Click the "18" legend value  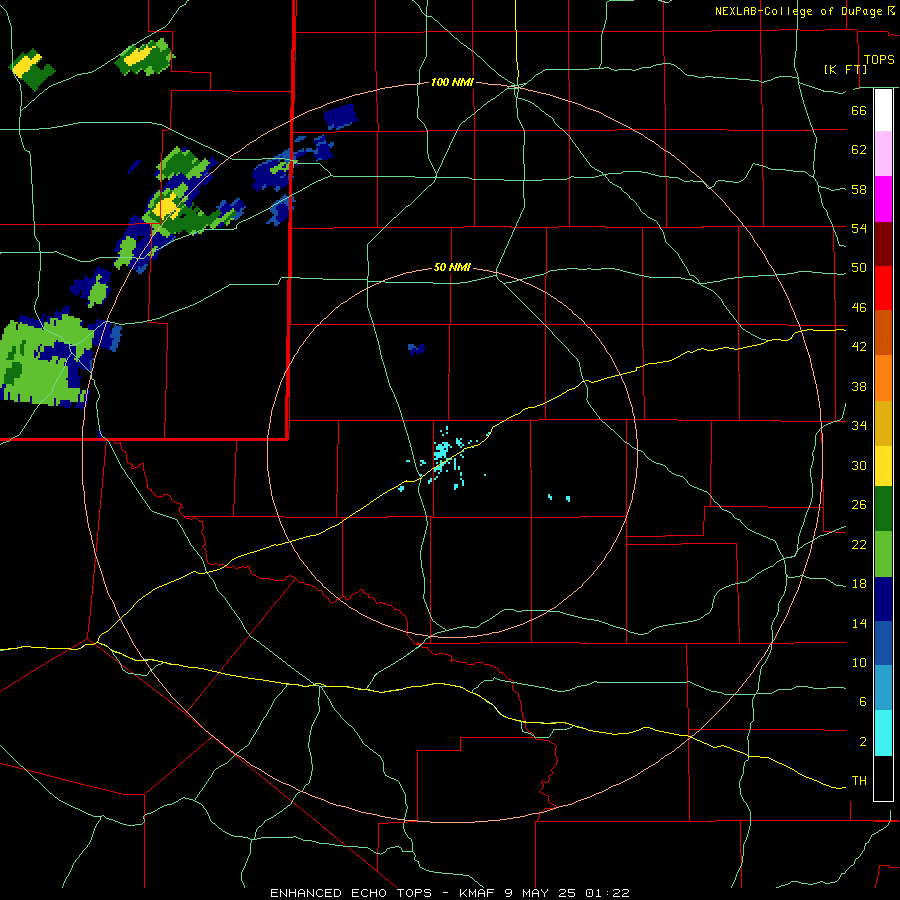point(859,584)
